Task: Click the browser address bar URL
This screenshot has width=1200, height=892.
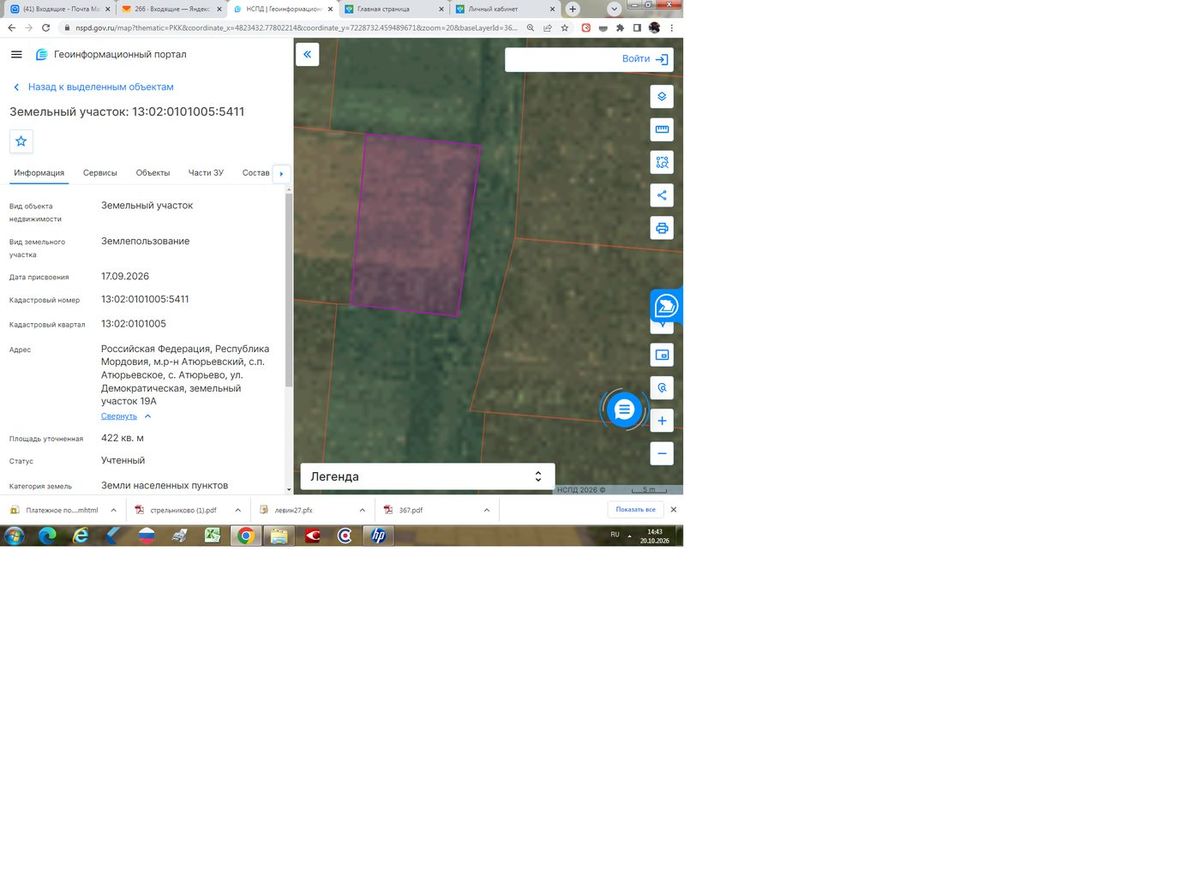Action: click(x=297, y=28)
